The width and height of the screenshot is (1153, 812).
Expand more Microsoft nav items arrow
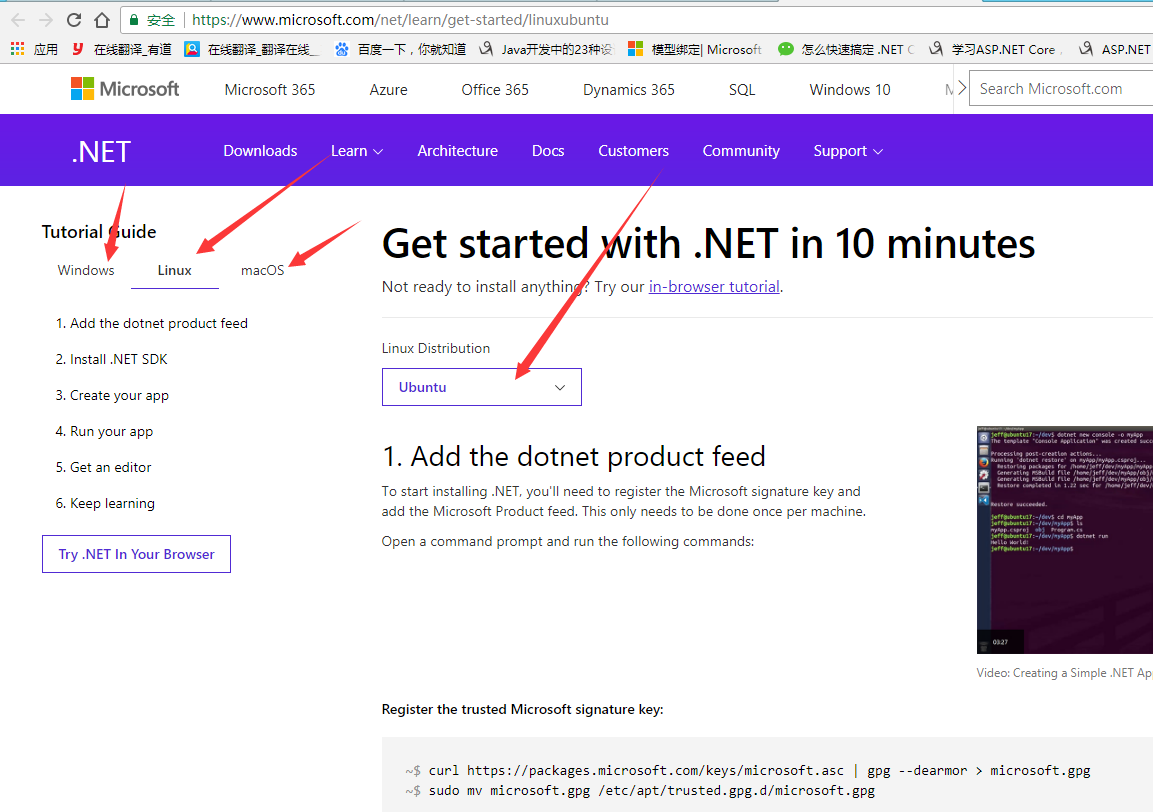coord(961,89)
